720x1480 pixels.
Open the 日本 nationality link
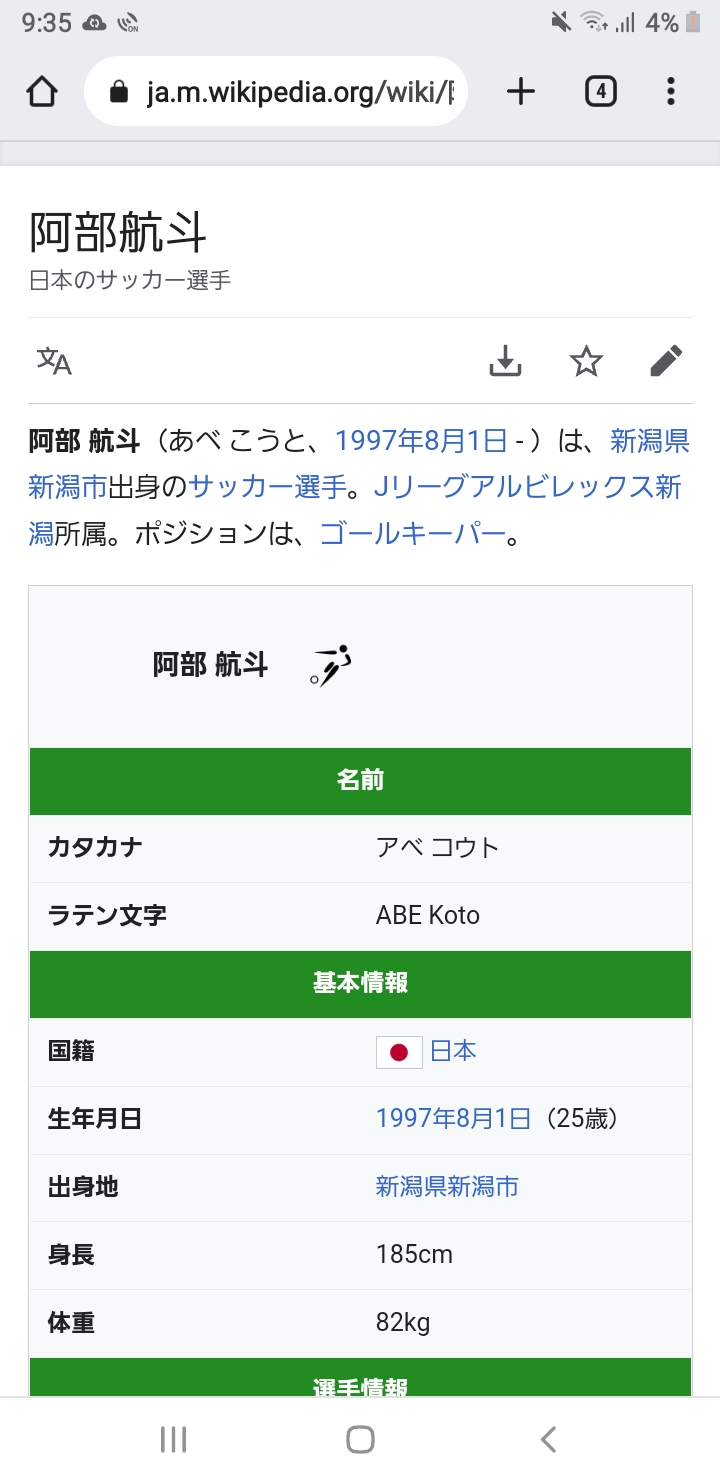453,1051
